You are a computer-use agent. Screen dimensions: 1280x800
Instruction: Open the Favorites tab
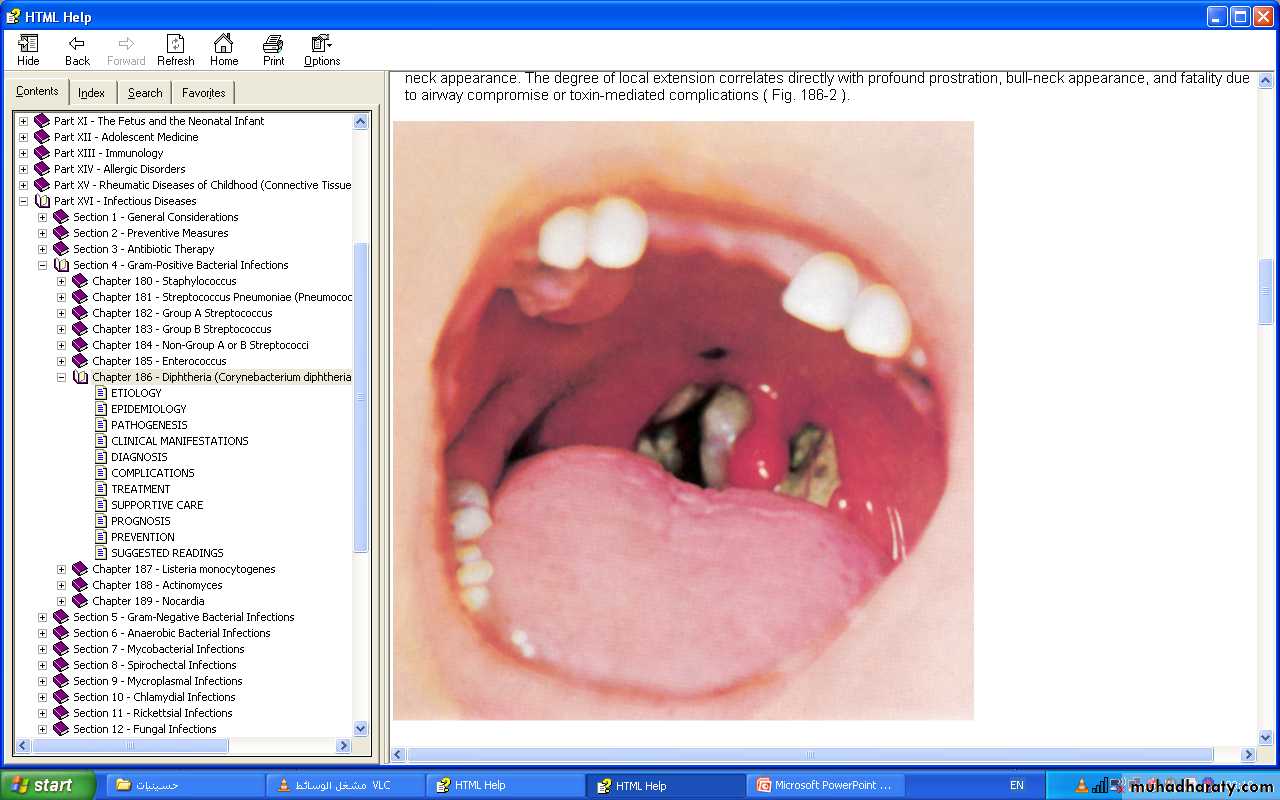pyautogui.click(x=203, y=93)
